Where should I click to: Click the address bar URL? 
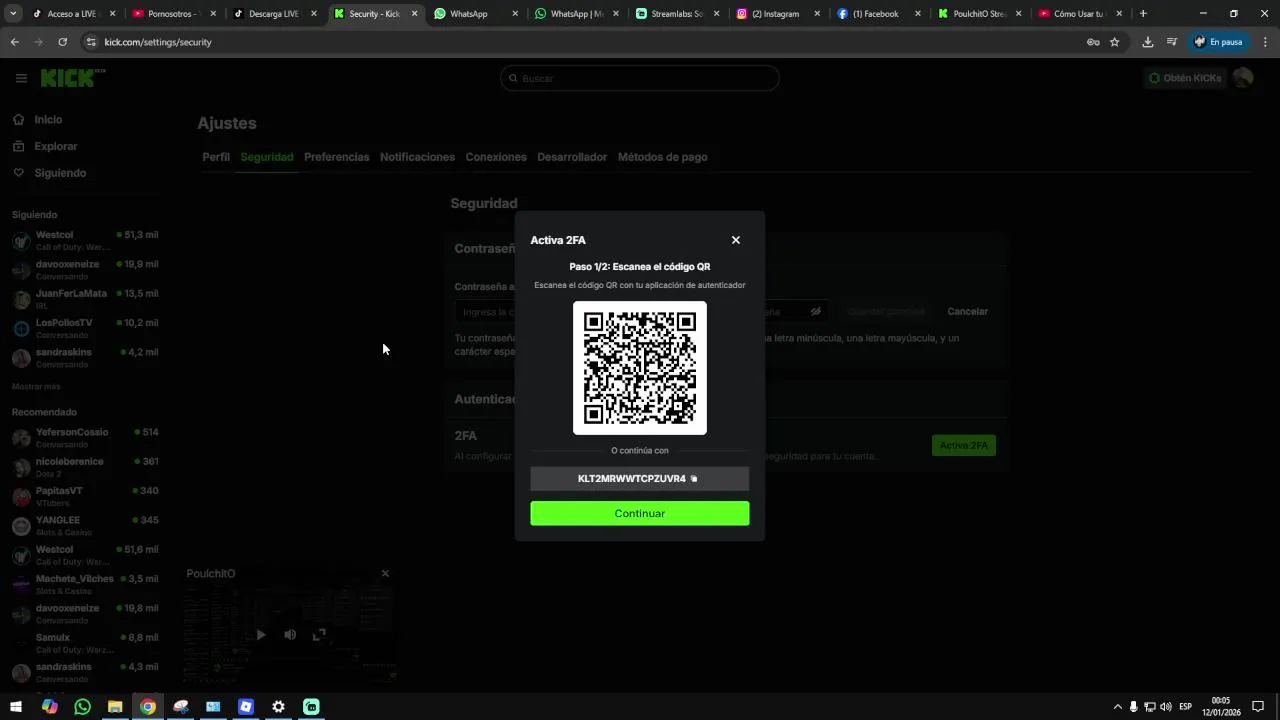158,42
